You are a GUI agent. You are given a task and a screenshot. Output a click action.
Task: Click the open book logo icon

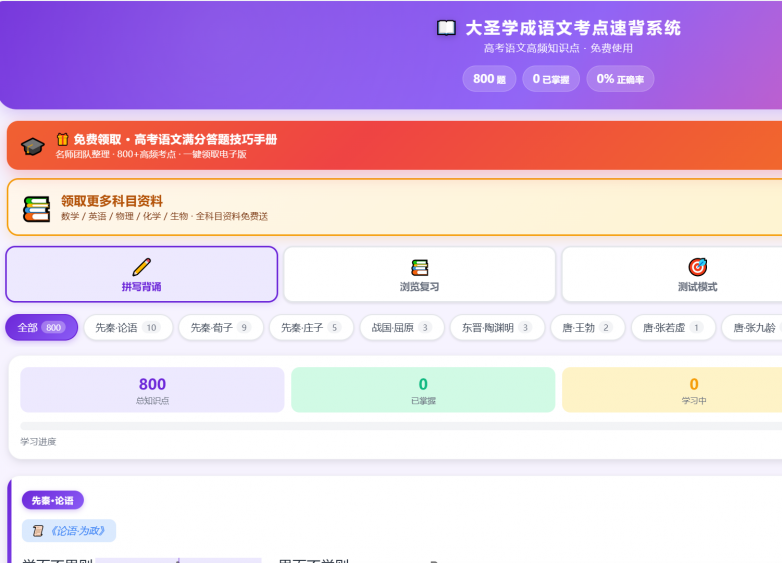coord(446,28)
